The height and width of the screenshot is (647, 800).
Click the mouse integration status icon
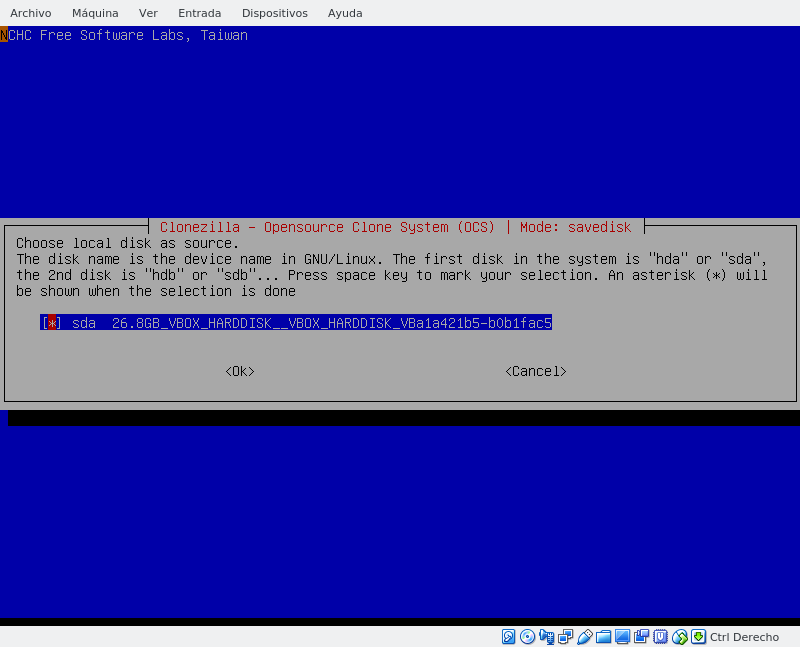coord(680,637)
